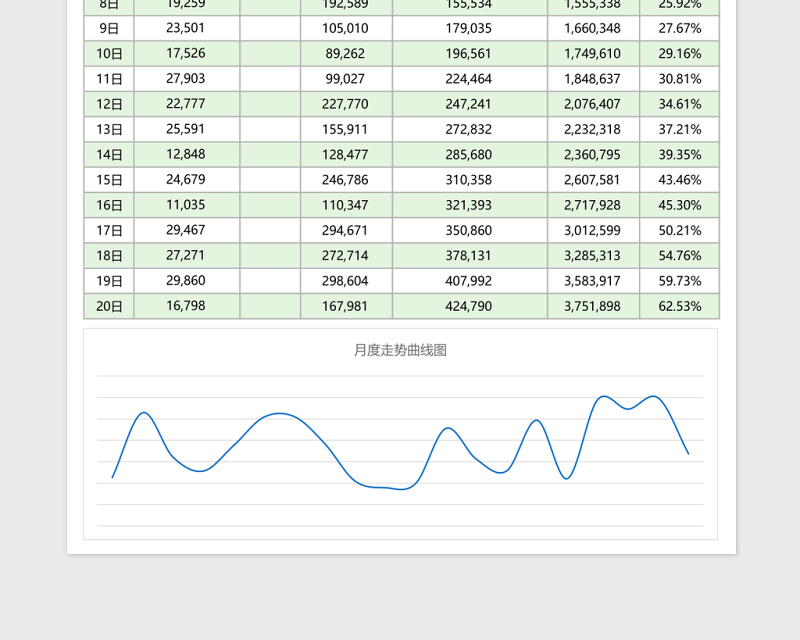The height and width of the screenshot is (640, 800).
Task: Click the cell showing 350,860
Action: coord(470,230)
